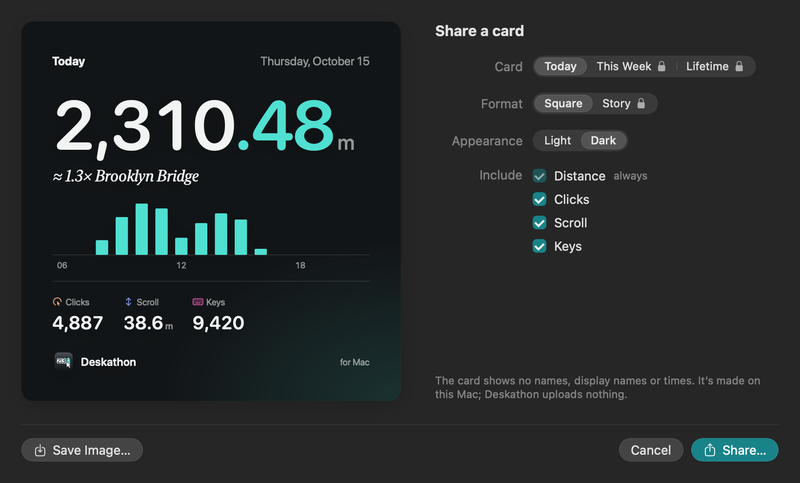Click the Deskathon app icon on card
This screenshot has height=483, width=800.
coord(64,362)
